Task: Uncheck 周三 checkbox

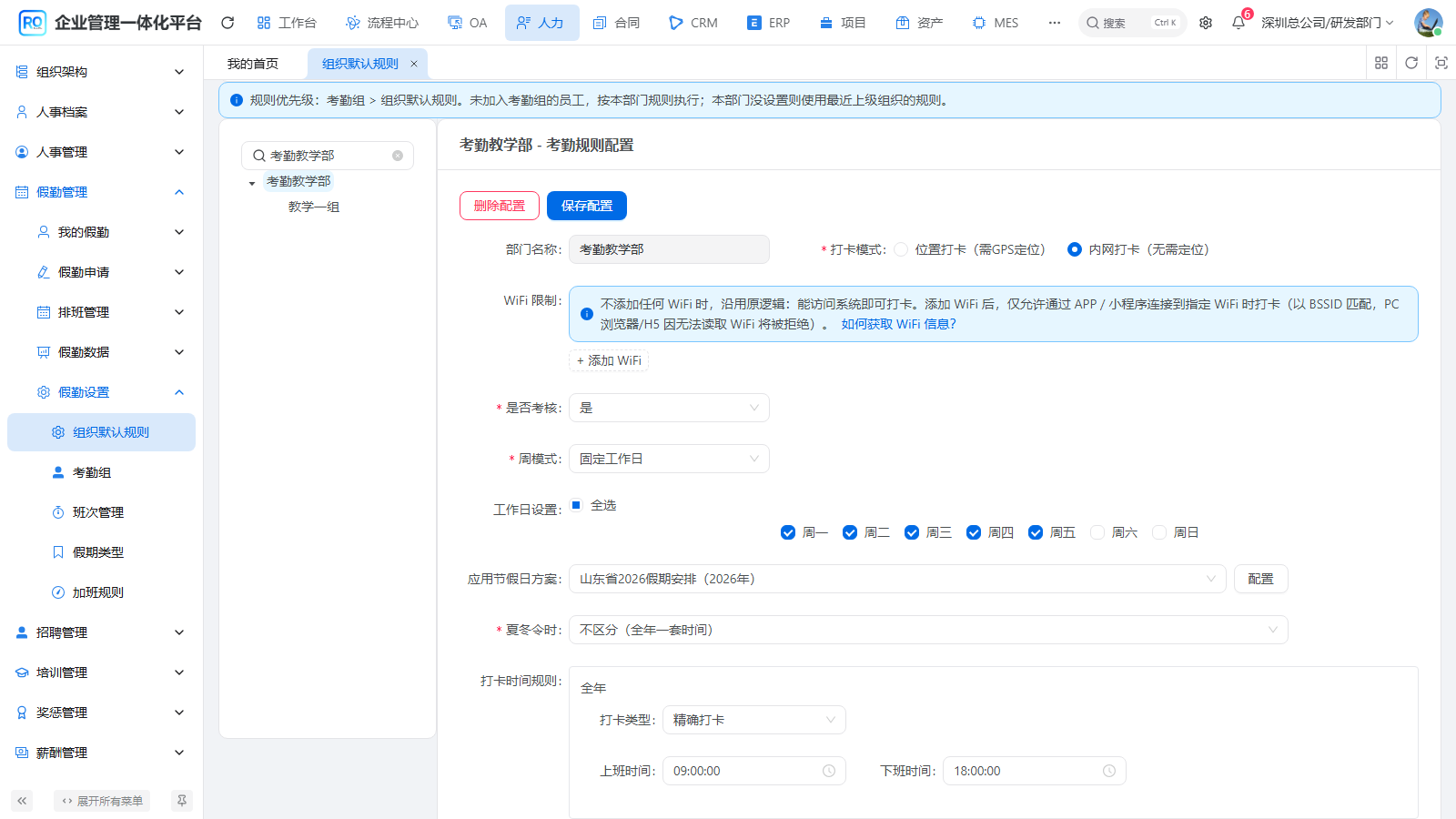Action: (x=912, y=532)
